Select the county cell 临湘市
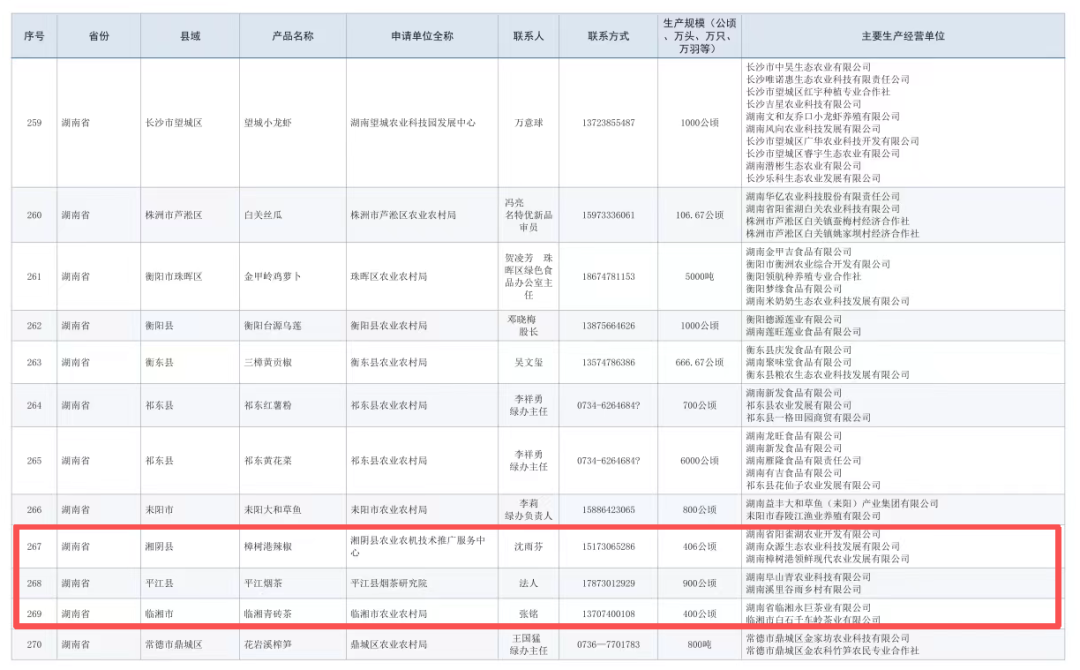The image size is (1080, 670). [x=159, y=613]
